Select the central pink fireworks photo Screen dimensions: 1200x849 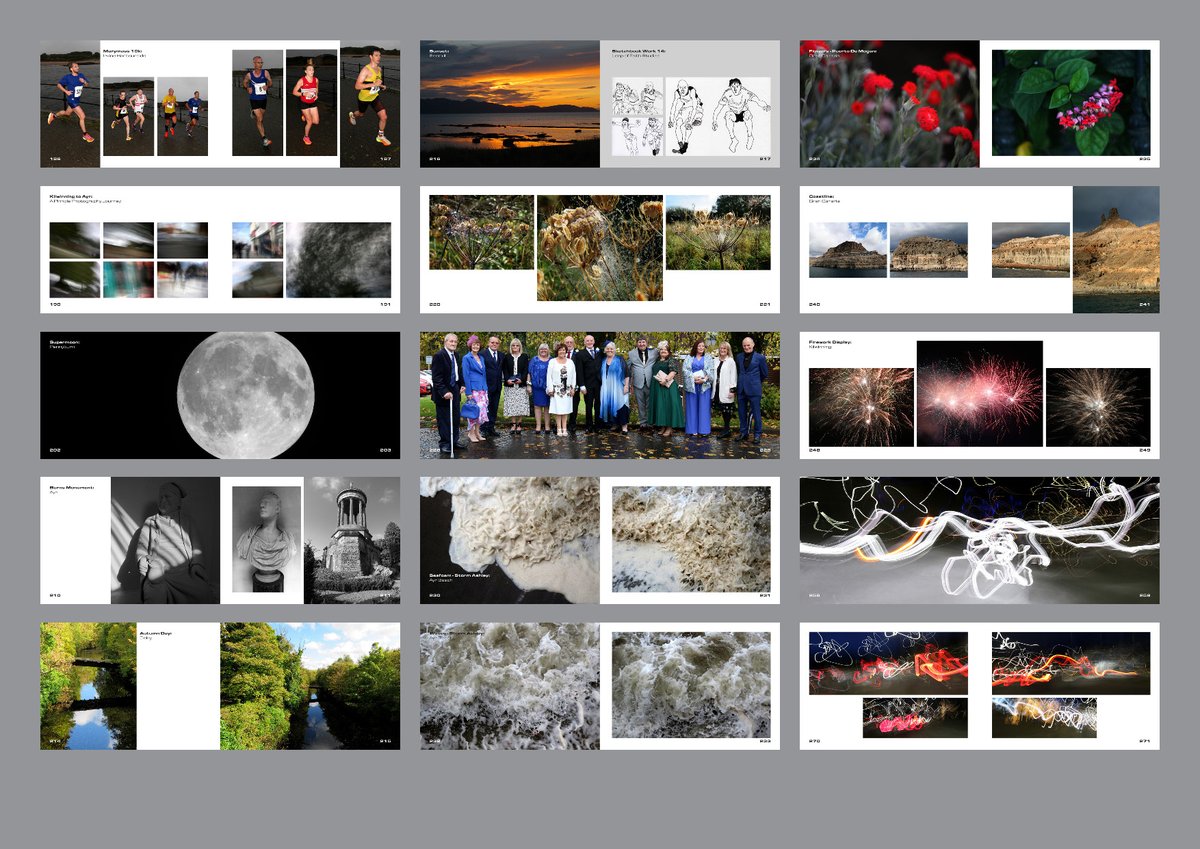(x=980, y=394)
